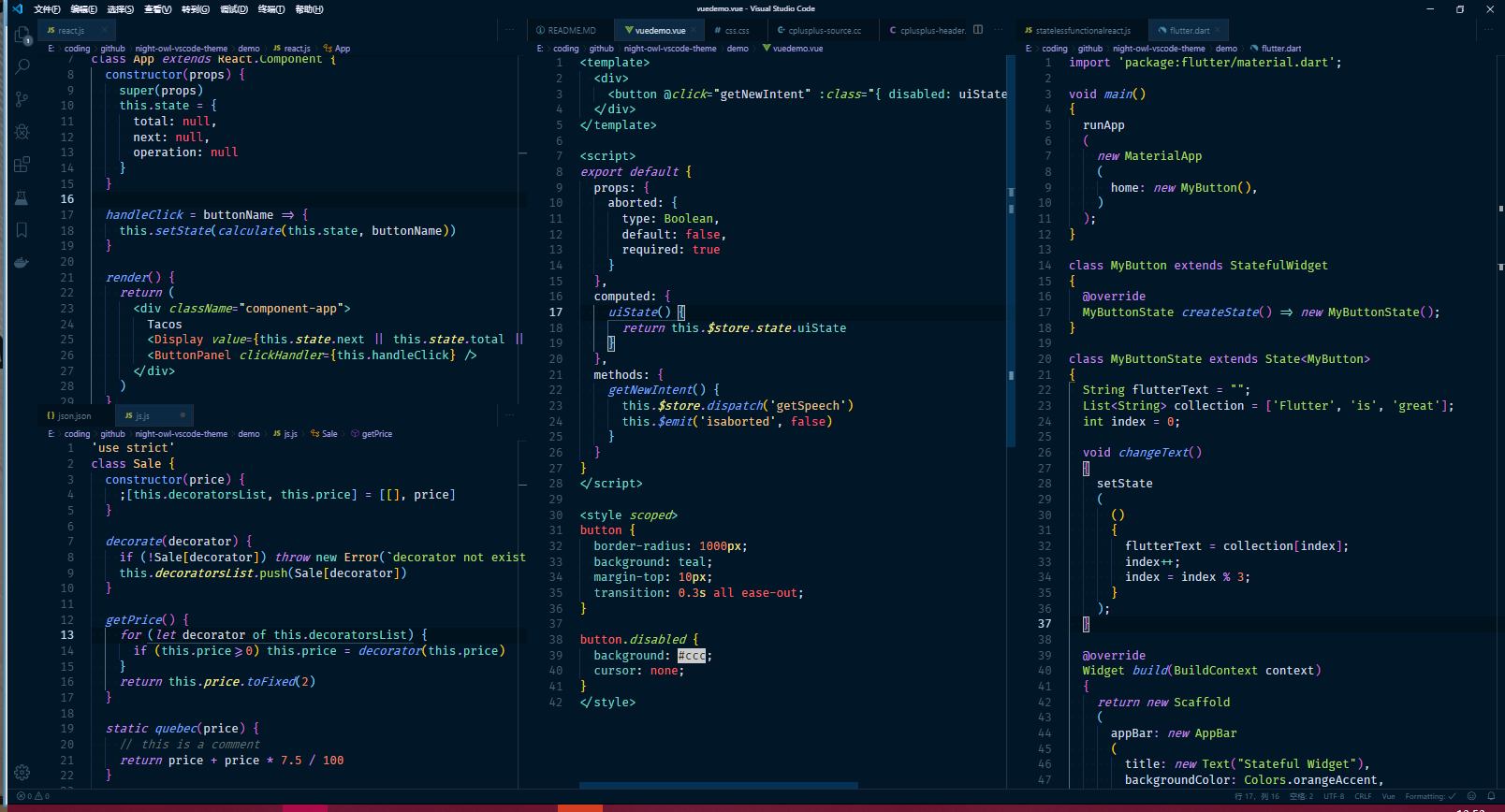The height and width of the screenshot is (812, 1505).
Task: Click the Formatting checkmark status item
Action: (x=1430, y=796)
